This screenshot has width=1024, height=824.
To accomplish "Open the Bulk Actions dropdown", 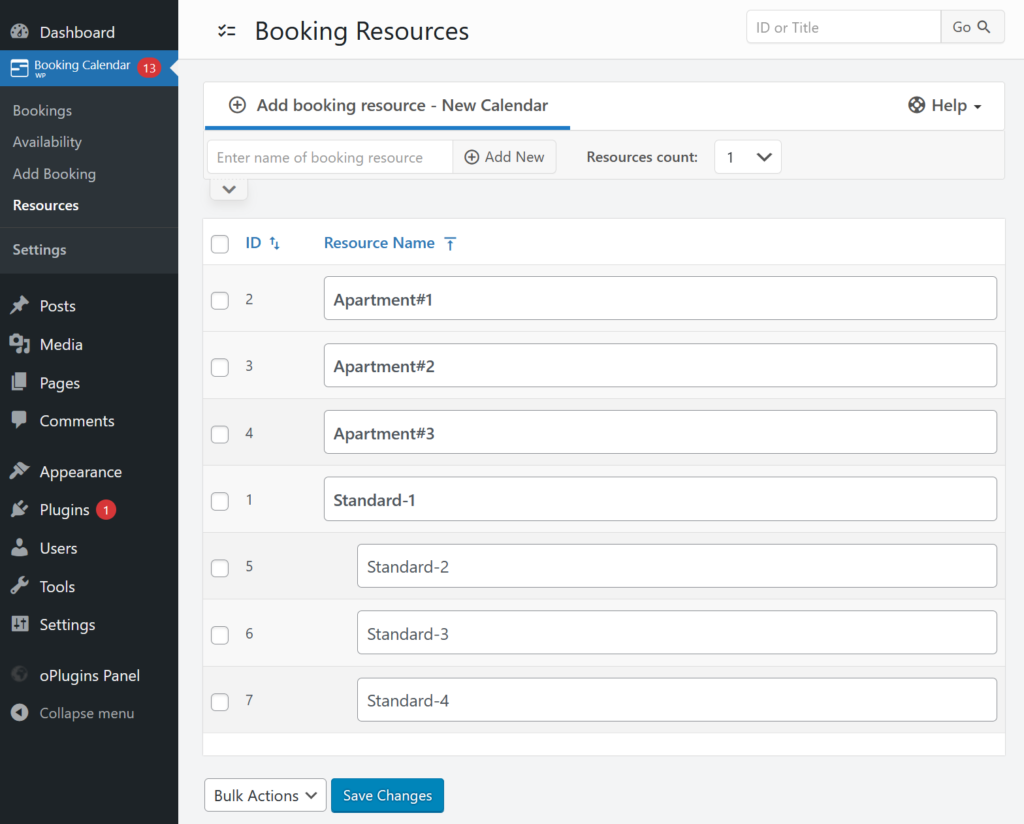I will coord(264,795).
